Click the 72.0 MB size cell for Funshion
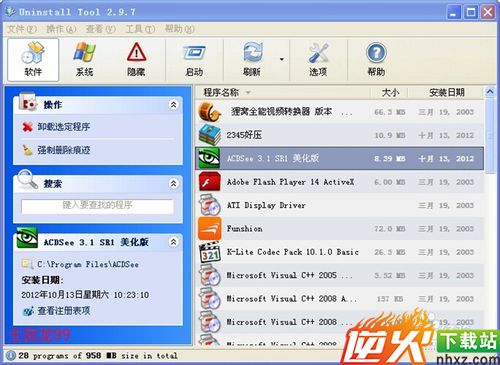500x365 pixels. click(x=389, y=229)
